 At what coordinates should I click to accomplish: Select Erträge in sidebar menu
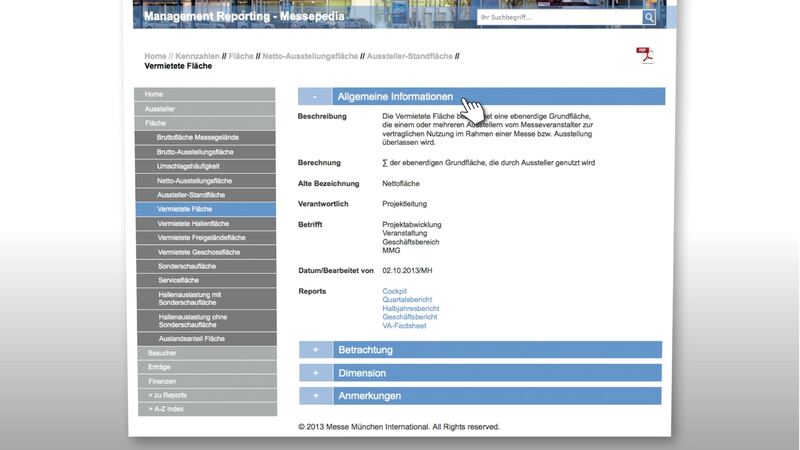pyautogui.click(x=207, y=367)
